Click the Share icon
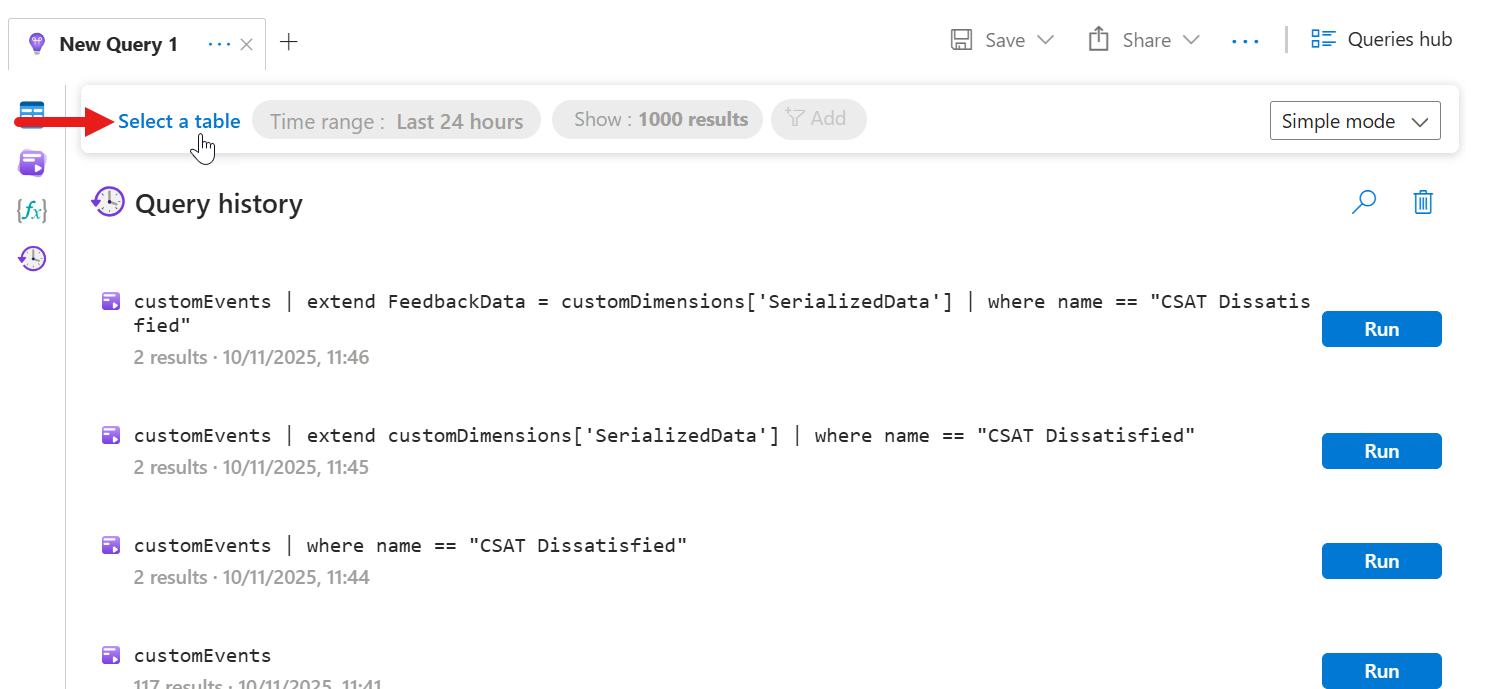The image size is (1495, 689). pos(1099,39)
